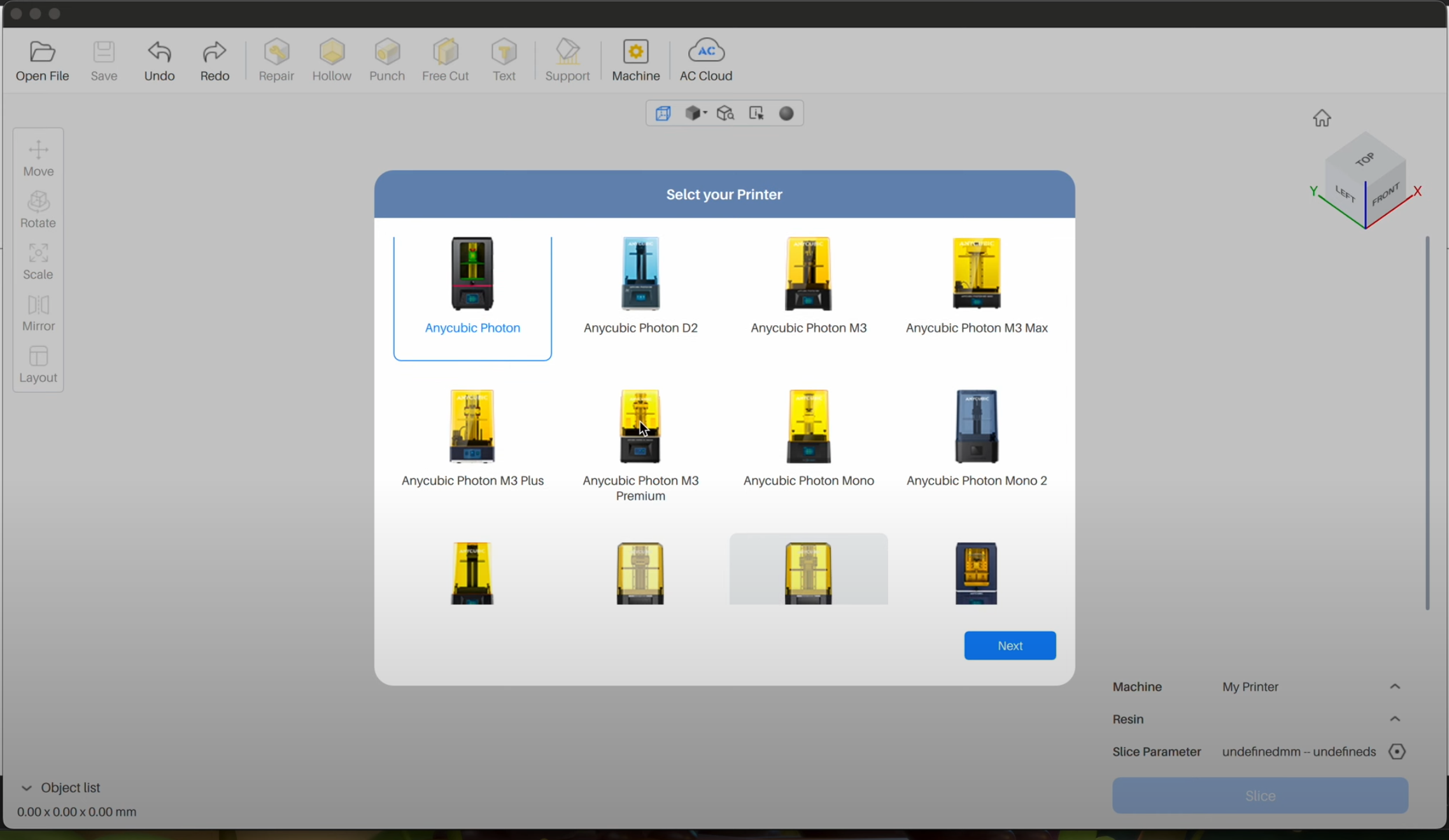Collapse the Object list chevron
Viewport: 1449px width, 840px height.
(26, 788)
